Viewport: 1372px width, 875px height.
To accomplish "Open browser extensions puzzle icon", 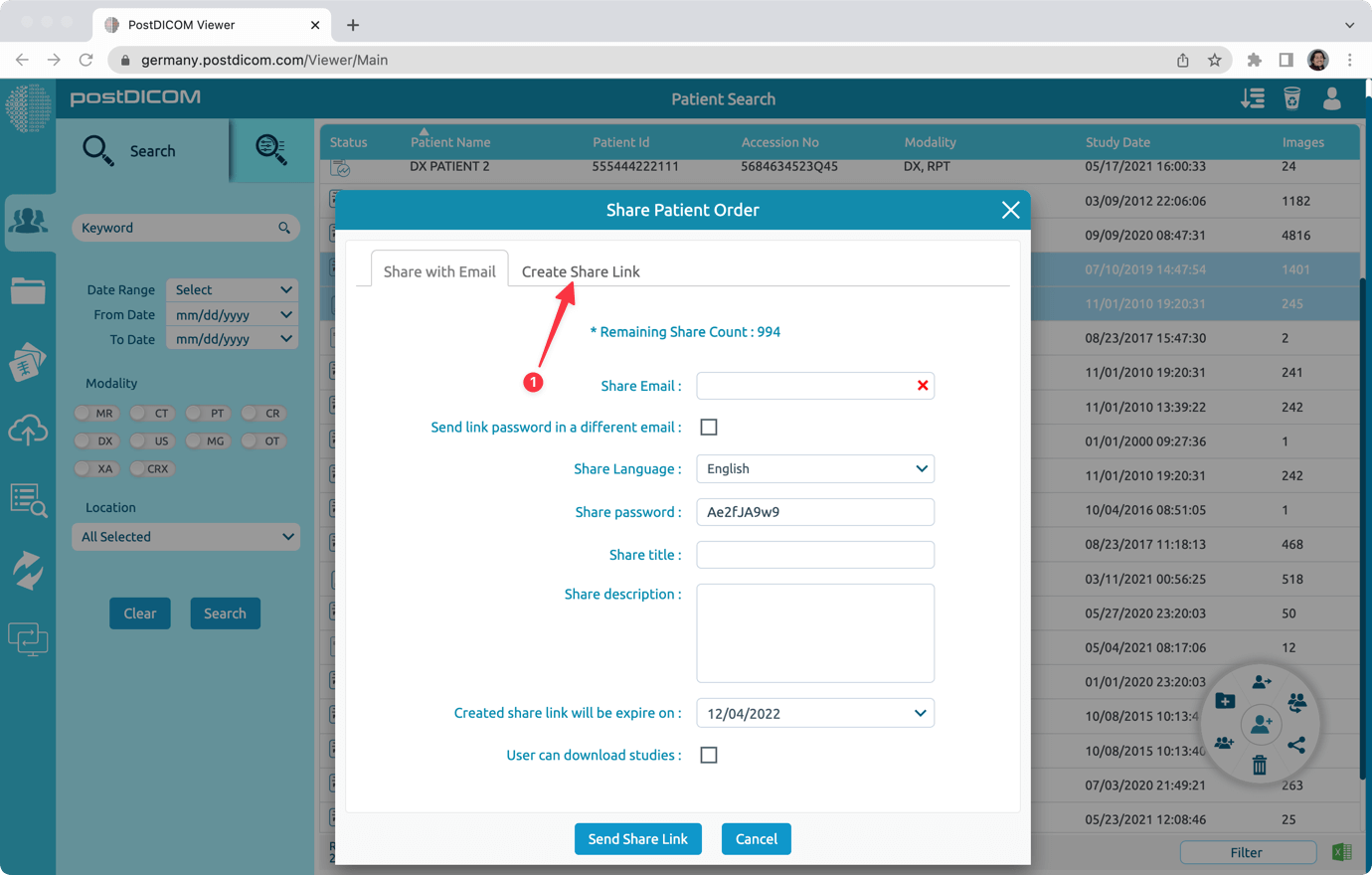I will (x=1255, y=60).
